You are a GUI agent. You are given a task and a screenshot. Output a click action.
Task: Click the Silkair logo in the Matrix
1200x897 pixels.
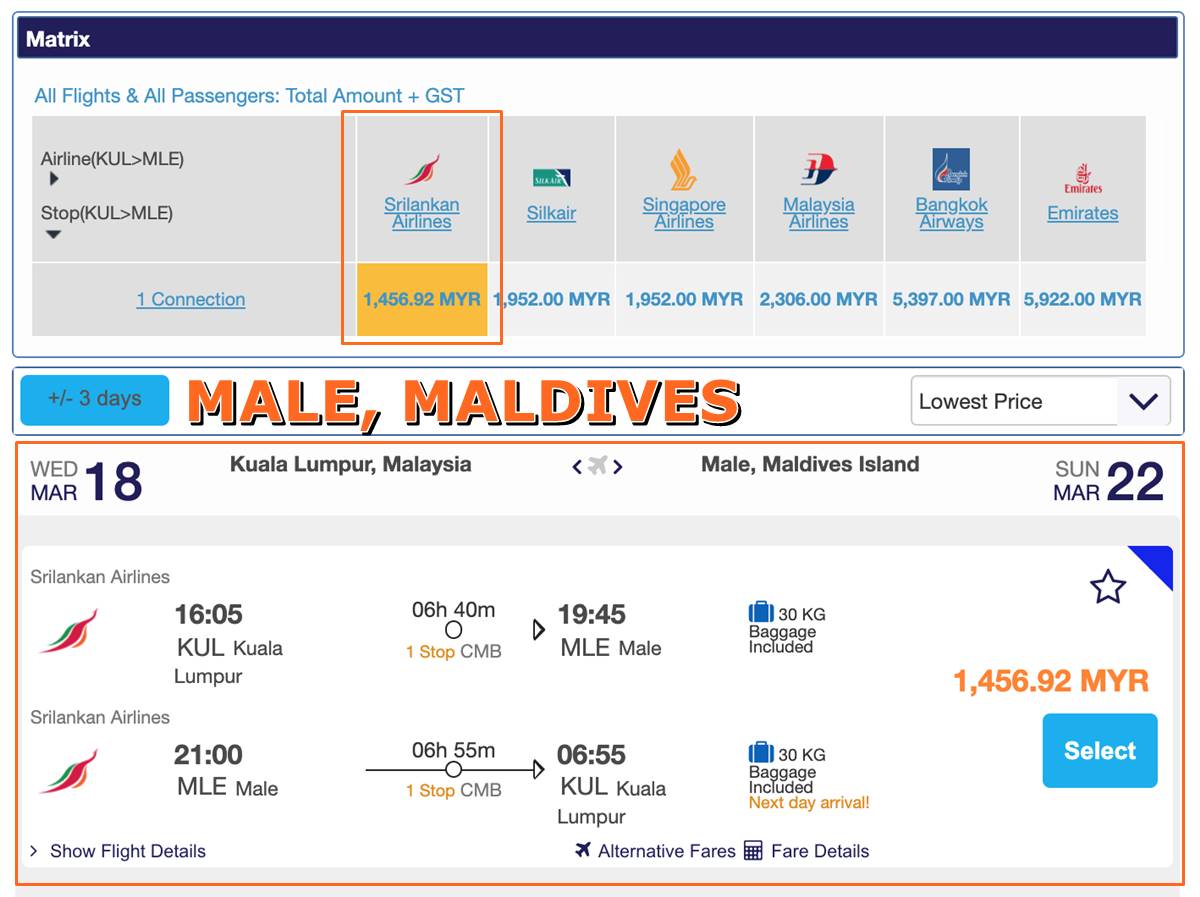coord(551,179)
